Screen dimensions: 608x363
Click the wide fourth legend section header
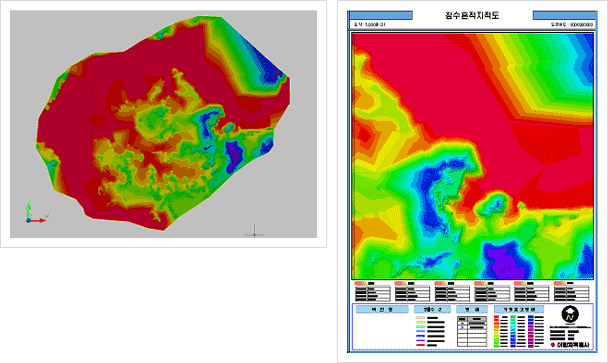(x=519, y=309)
